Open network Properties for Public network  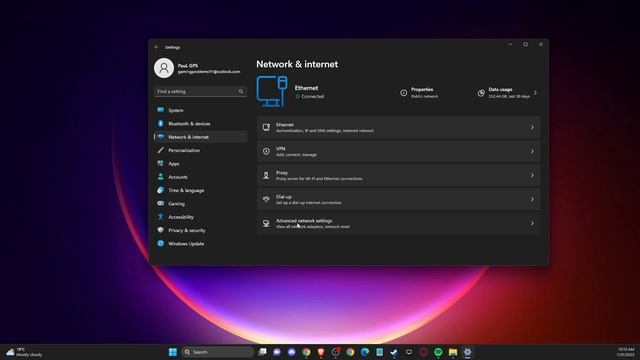pyautogui.click(x=419, y=93)
